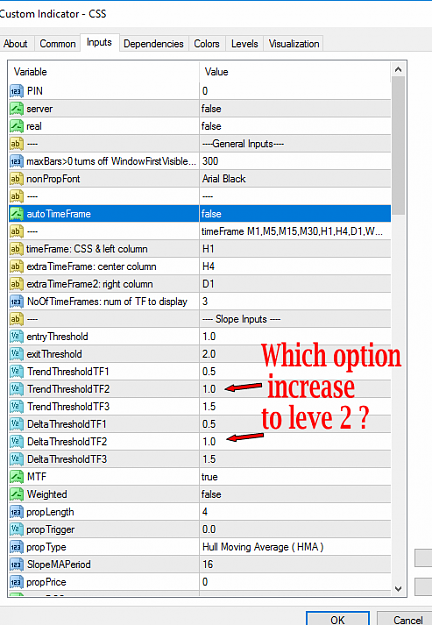Screen dimensions: 432x625
Task: Click the string icon beside extraTimeFrame: center column
Action: (16, 267)
